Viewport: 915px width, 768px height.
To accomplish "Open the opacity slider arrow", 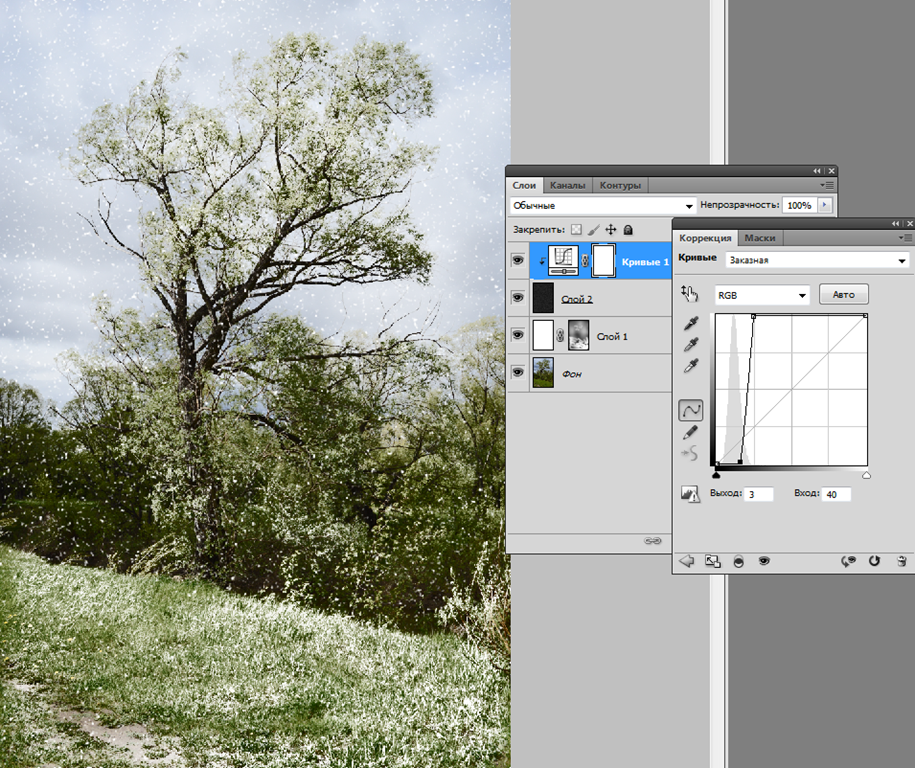I will [825, 205].
